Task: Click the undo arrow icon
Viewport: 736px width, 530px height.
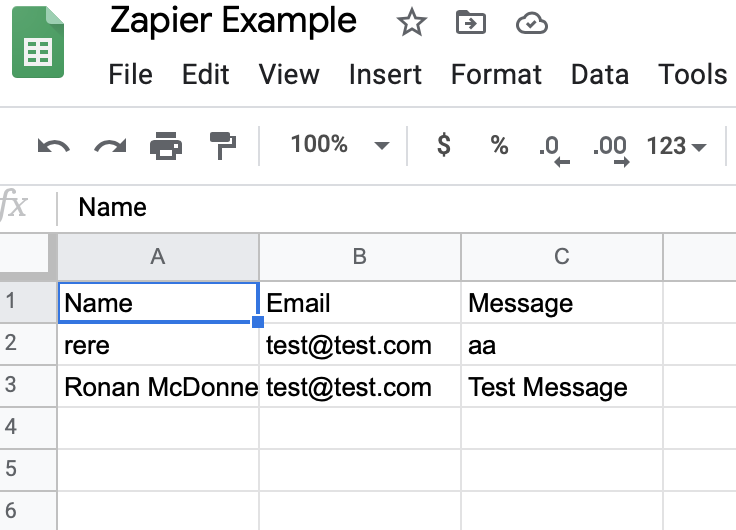Action: [x=53, y=146]
